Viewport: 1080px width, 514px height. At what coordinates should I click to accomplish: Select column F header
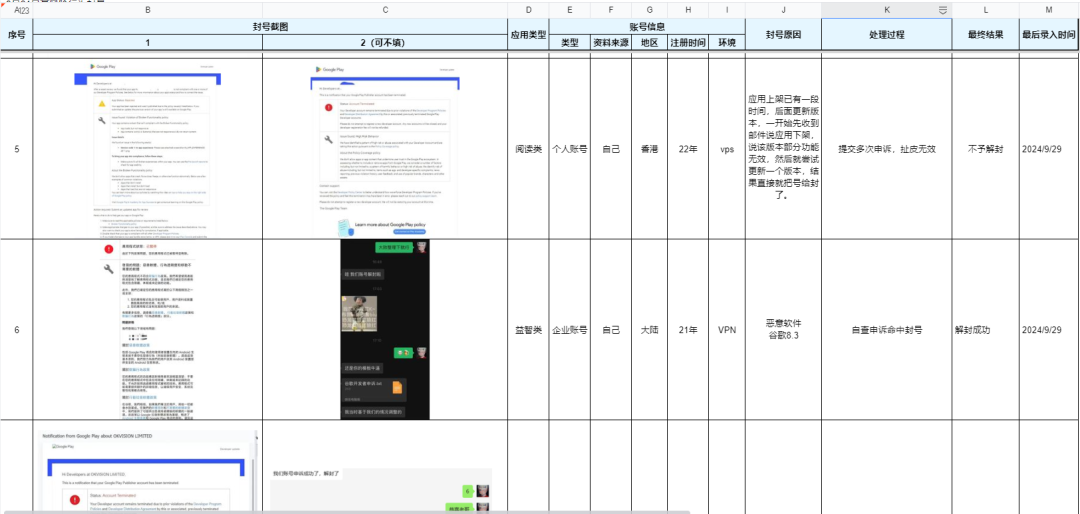[611, 10]
